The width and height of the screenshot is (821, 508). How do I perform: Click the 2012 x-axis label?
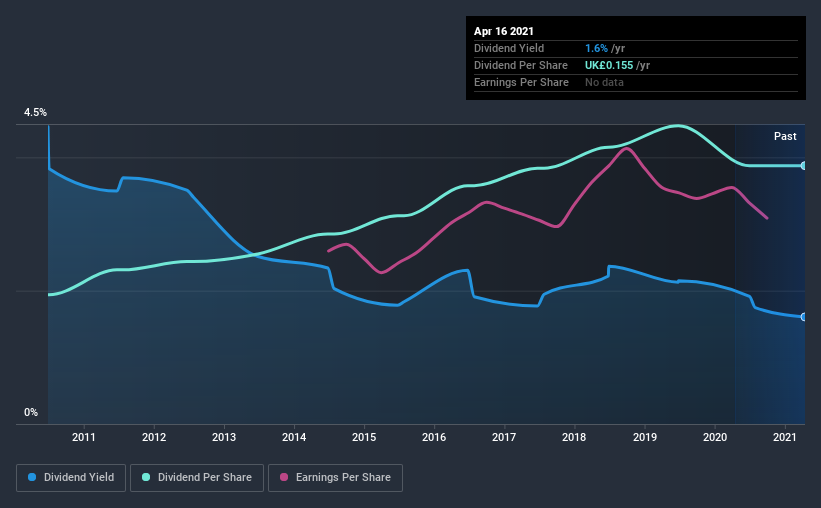tap(154, 437)
